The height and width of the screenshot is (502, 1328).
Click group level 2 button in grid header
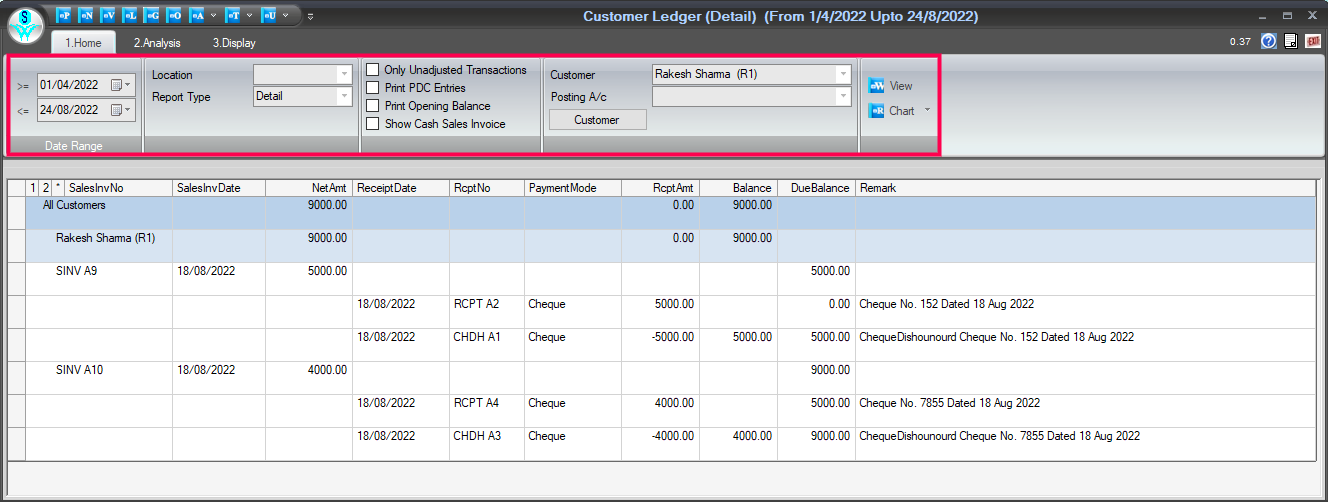click(45, 188)
